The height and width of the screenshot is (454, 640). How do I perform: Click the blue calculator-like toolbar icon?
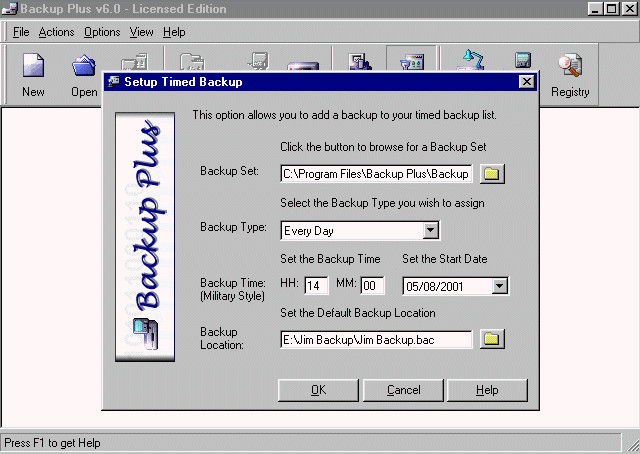point(523,60)
